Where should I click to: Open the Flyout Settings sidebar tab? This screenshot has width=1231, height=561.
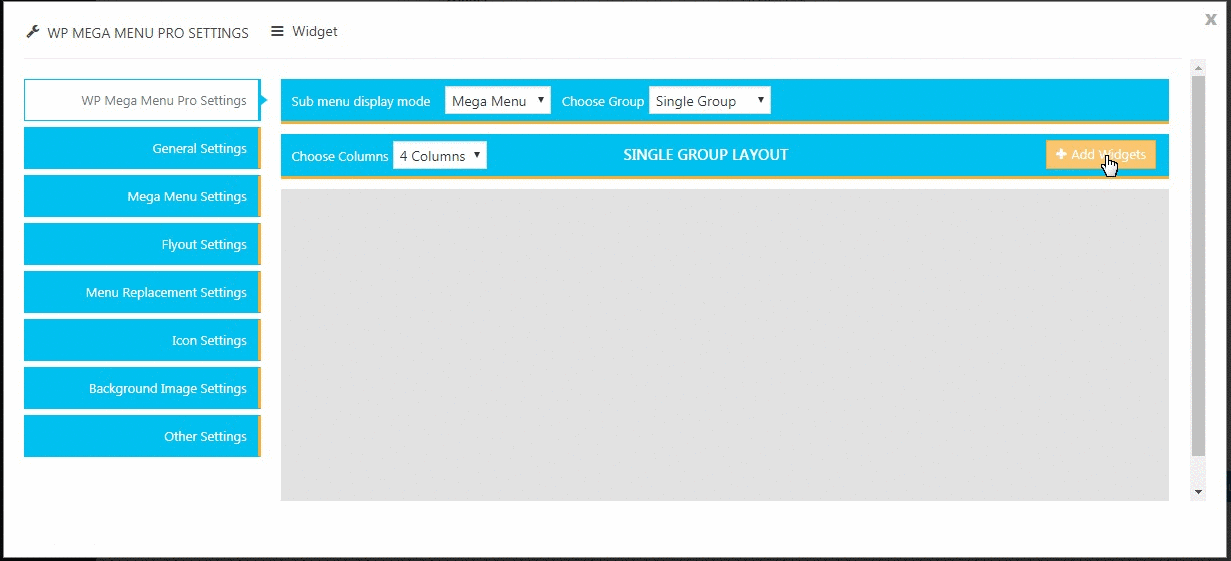click(x=142, y=244)
